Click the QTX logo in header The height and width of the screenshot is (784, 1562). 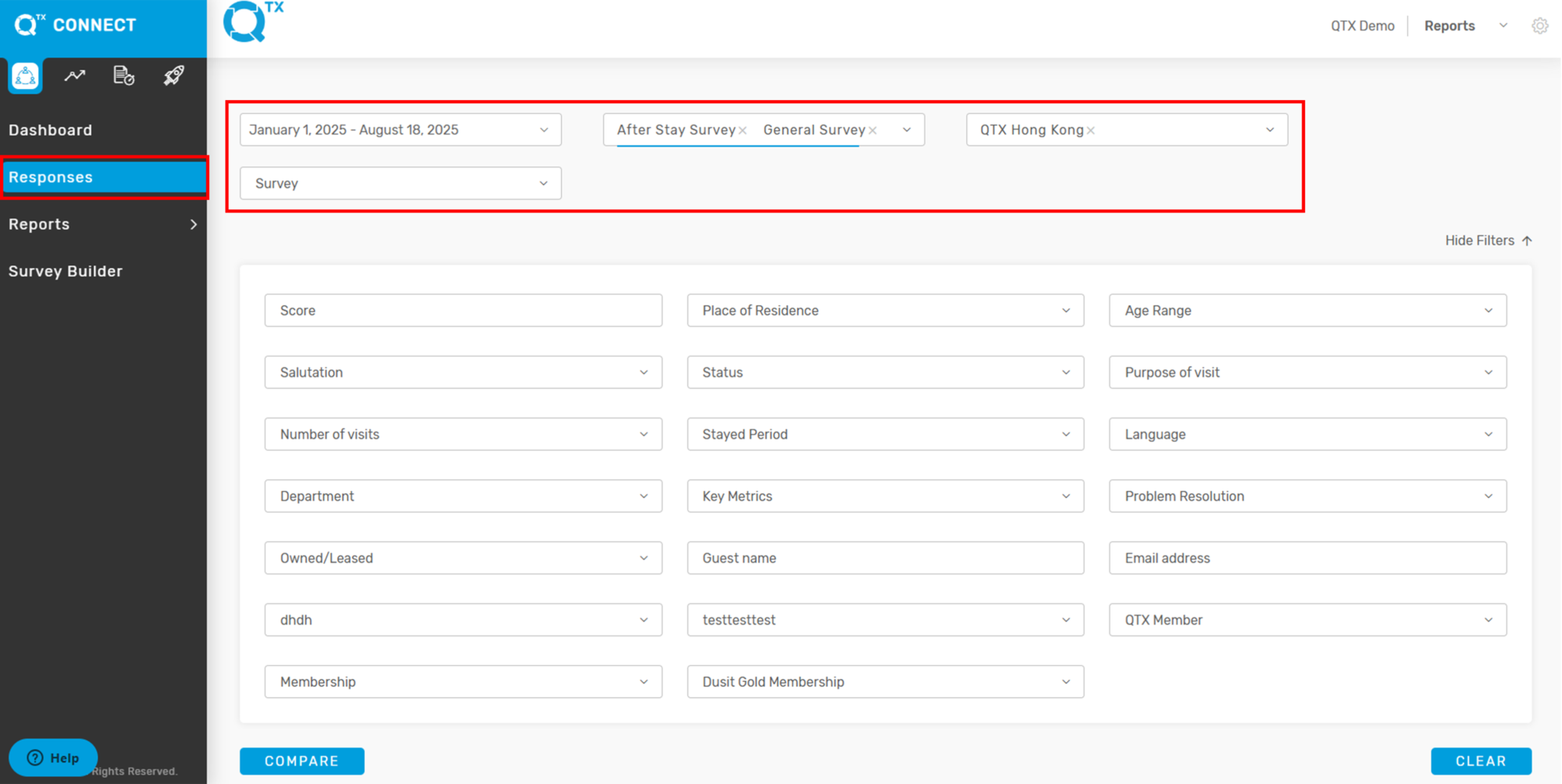[253, 22]
